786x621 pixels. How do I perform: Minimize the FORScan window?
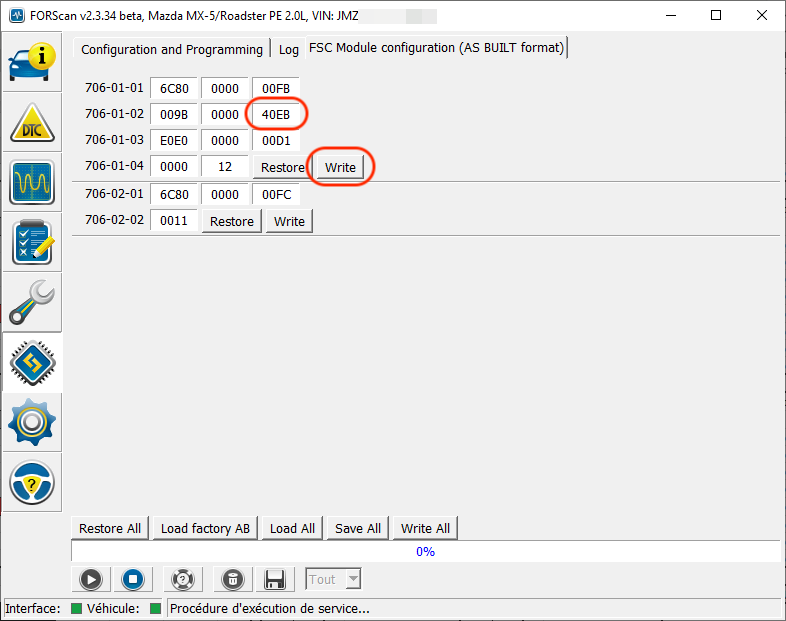pos(671,16)
